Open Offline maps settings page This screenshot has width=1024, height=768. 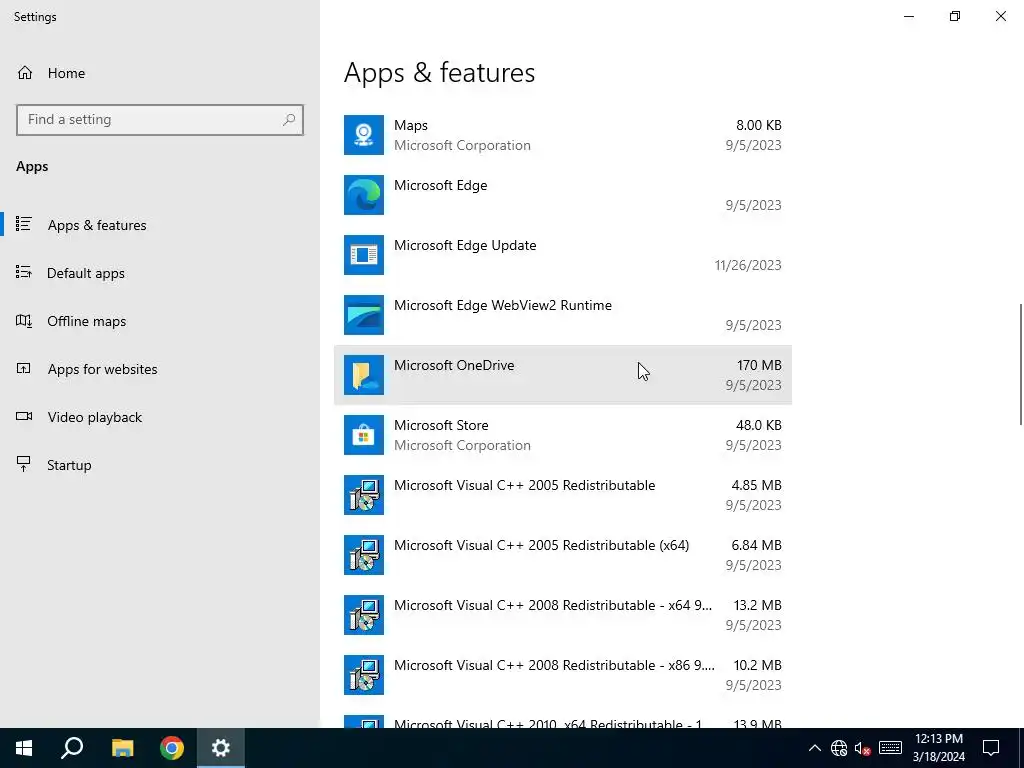[160, 321]
